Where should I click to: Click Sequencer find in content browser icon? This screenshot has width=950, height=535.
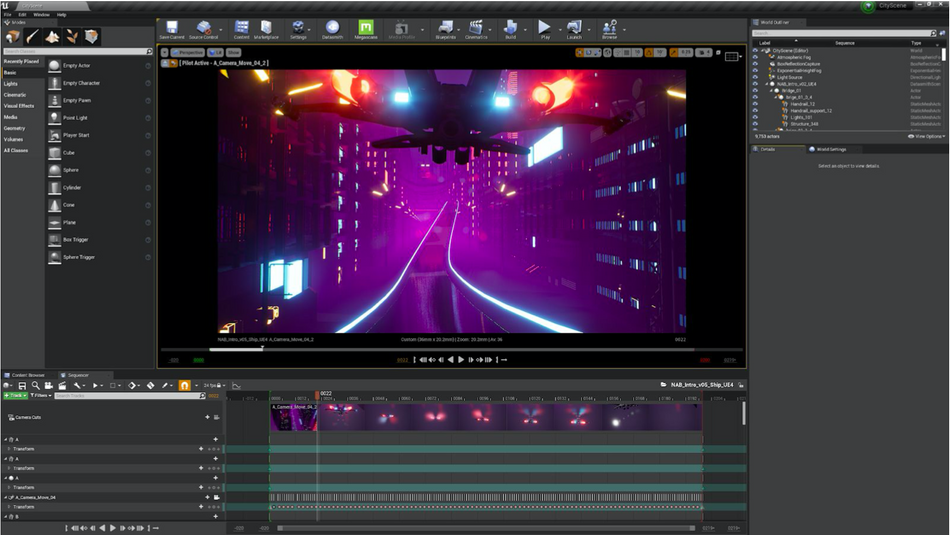(36, 385)
